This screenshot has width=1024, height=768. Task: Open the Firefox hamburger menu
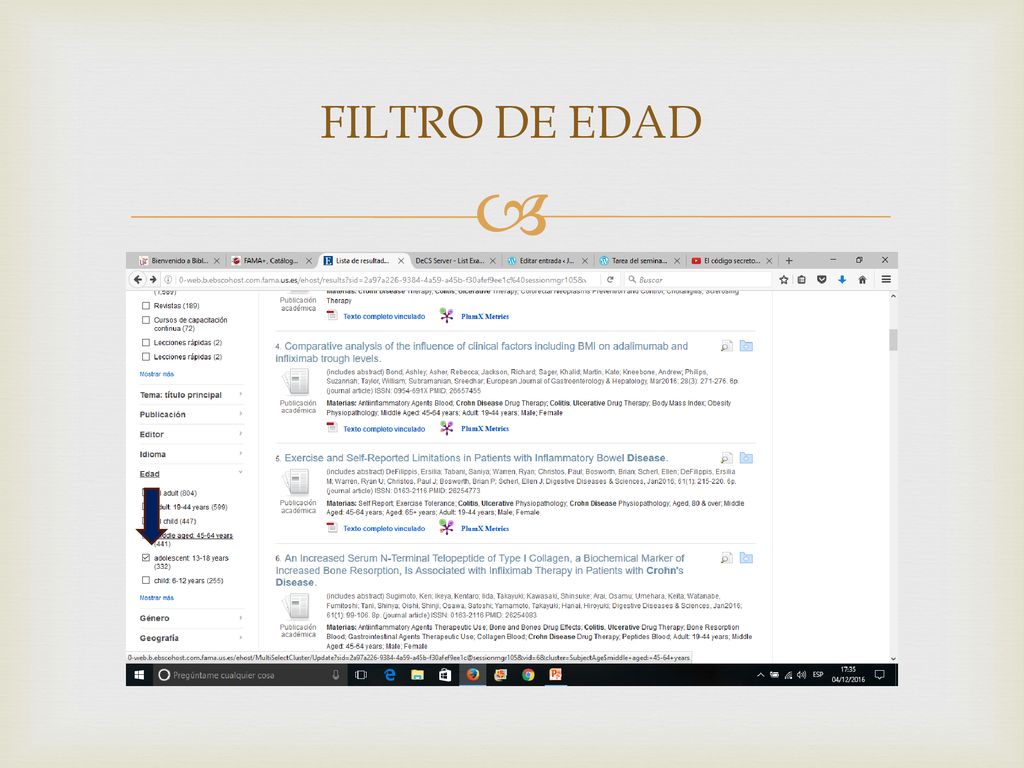pos(886,280)
